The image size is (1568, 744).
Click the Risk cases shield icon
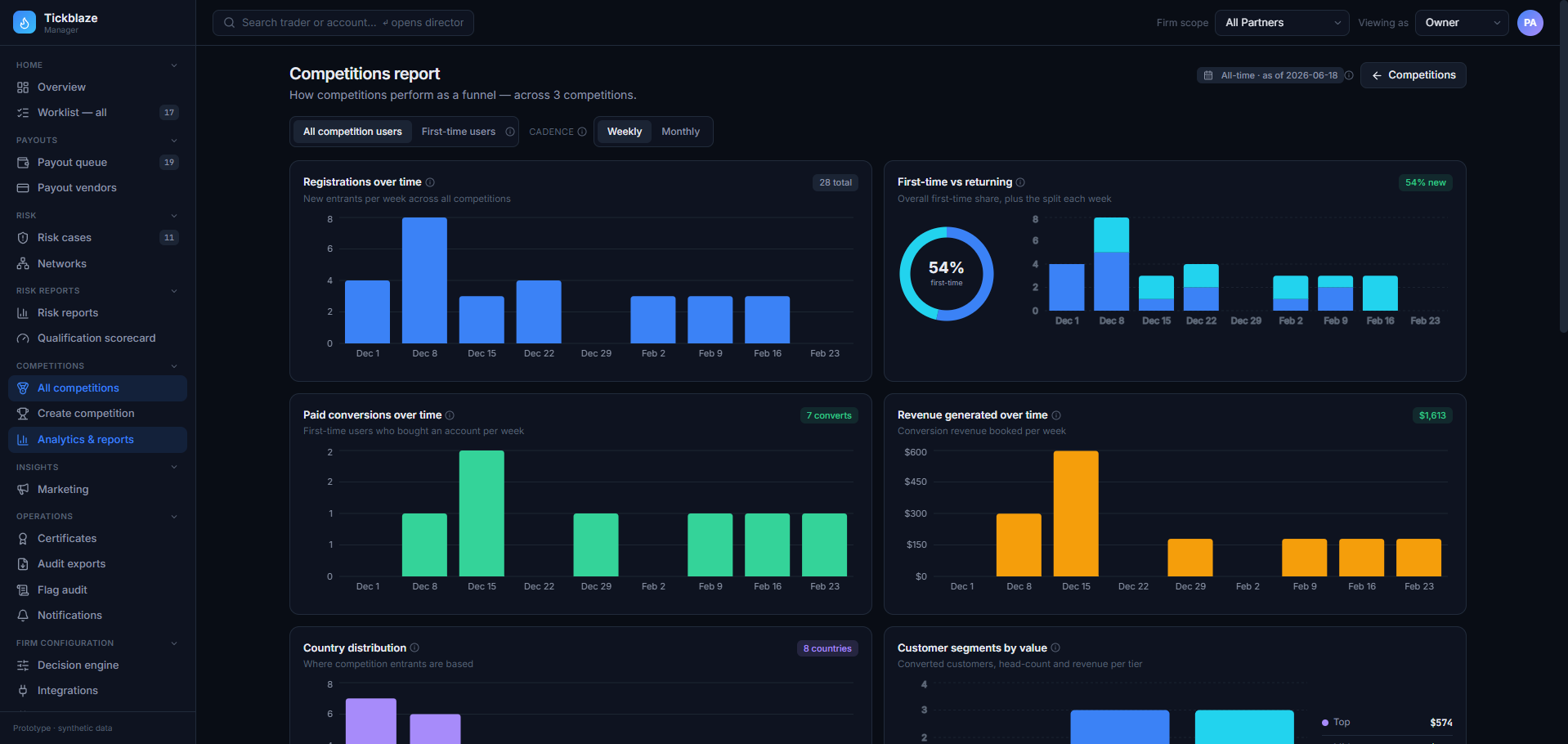pos(23,238)
